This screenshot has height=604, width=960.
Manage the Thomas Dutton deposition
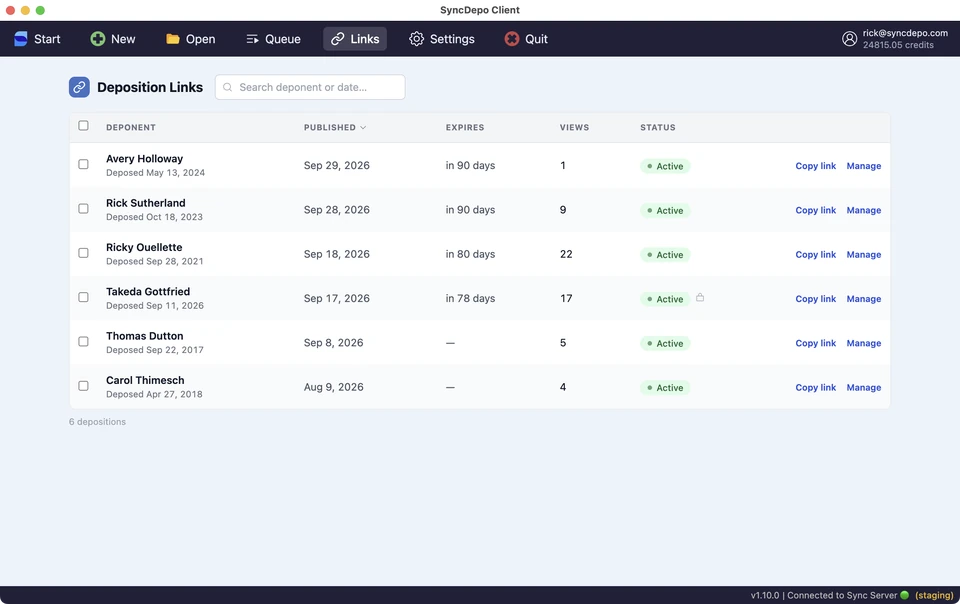tap(864, 343)
